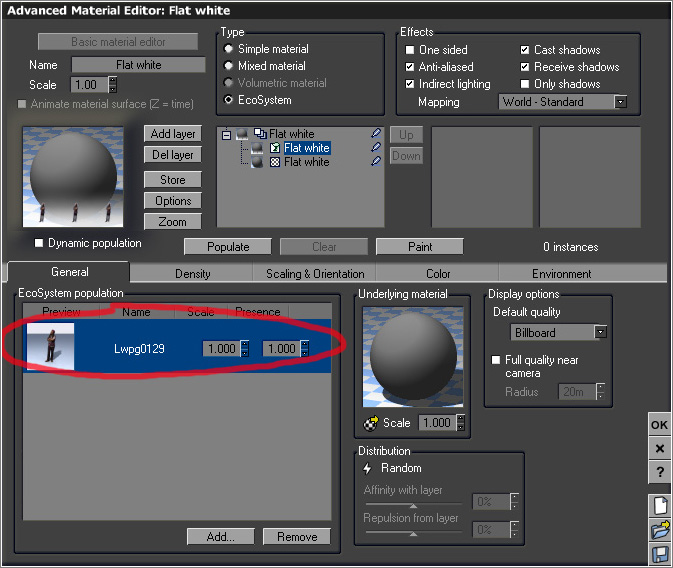Click the pencil icon beside top Flat white layer
This screenshot has height=568, width=673.
[x=376, y=134]
